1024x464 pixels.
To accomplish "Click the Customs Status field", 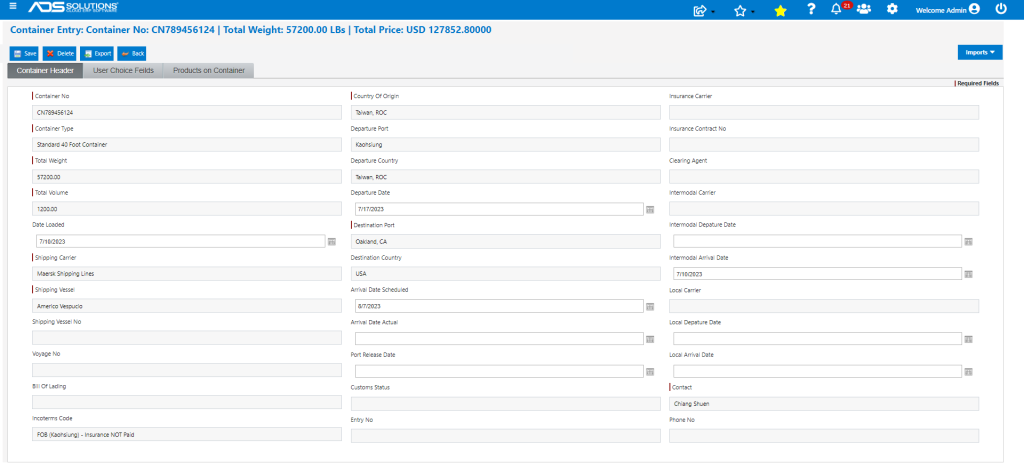I will click(505, 403).
